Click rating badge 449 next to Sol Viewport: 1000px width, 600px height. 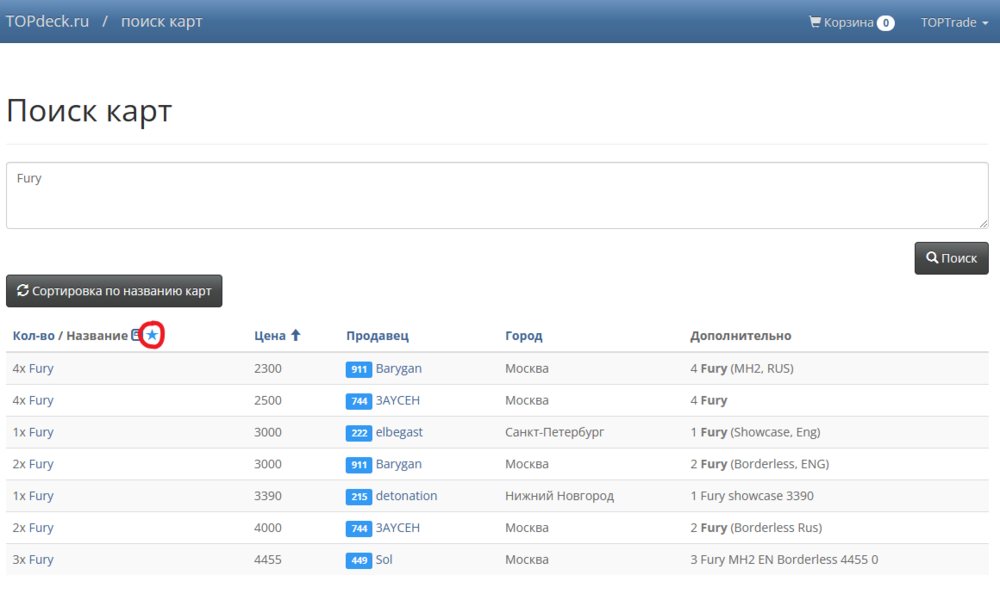(359, 561)
